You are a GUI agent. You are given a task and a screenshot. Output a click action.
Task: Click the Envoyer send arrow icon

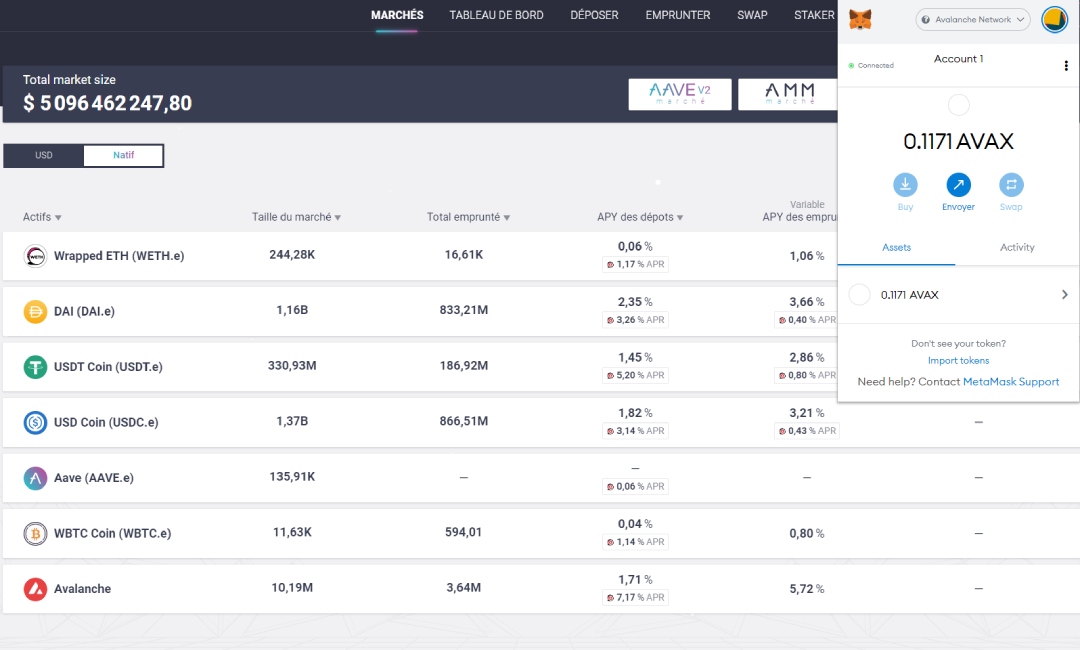pos(958,185)
